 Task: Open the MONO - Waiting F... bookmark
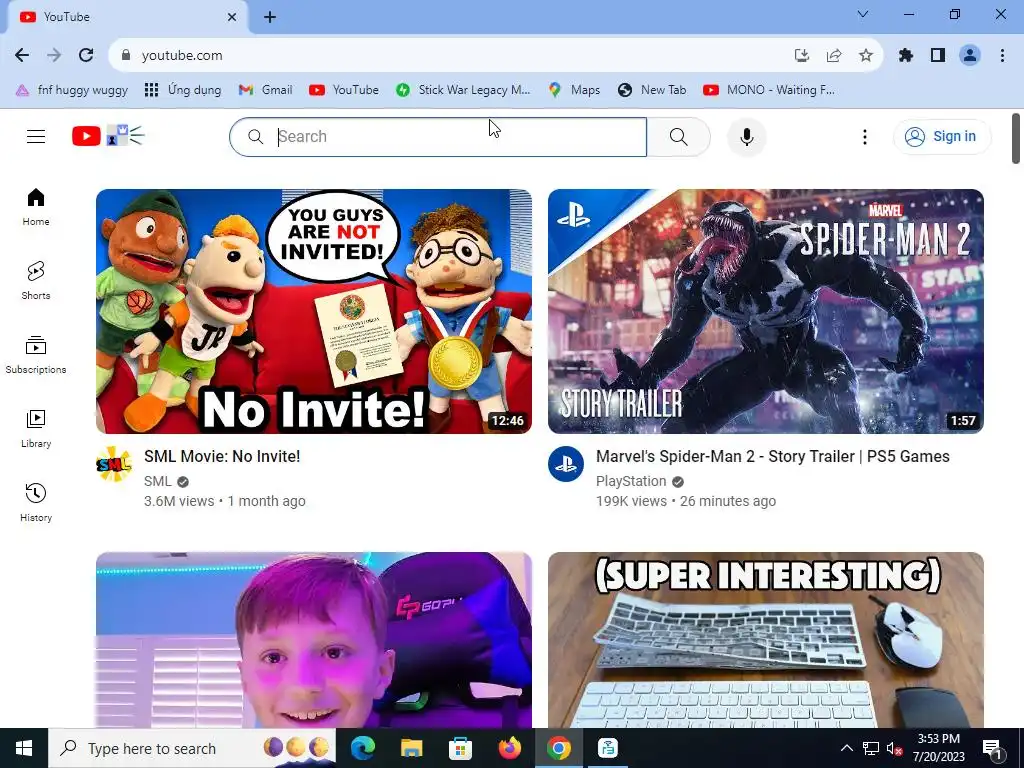point(769,90)
